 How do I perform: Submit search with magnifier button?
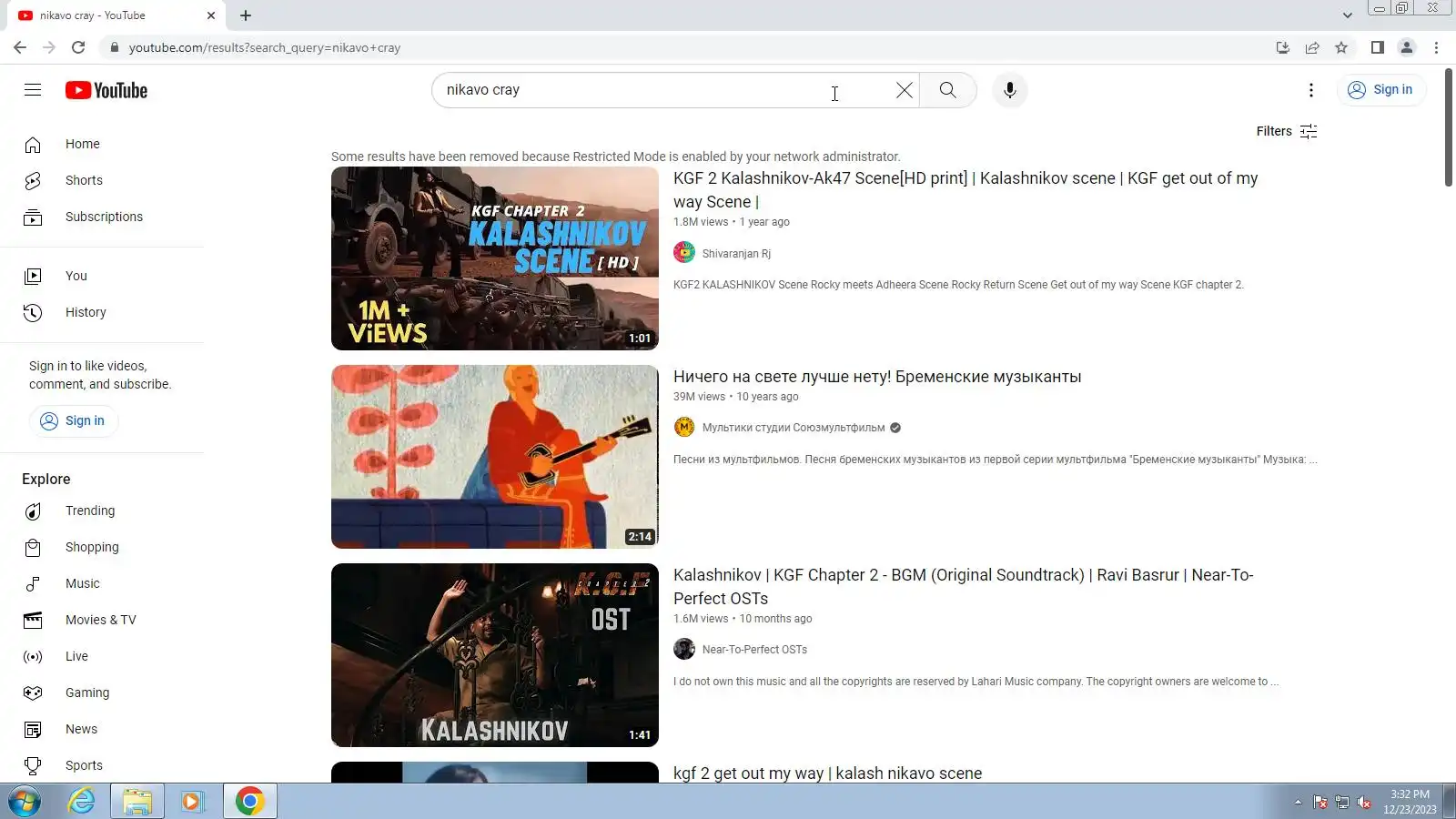(x=947, y=90)
